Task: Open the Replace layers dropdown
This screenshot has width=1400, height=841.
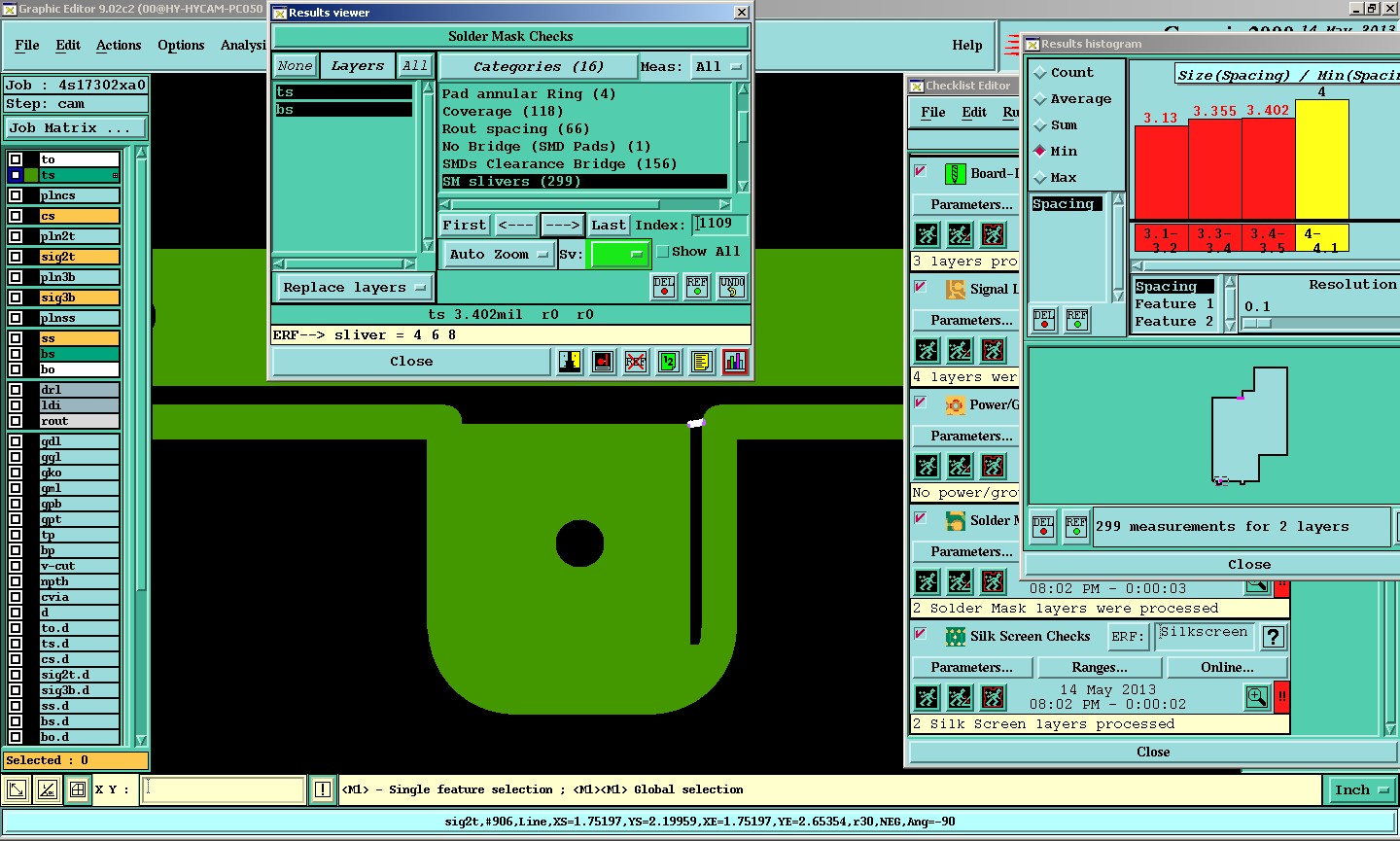Action: coord(355,288)
